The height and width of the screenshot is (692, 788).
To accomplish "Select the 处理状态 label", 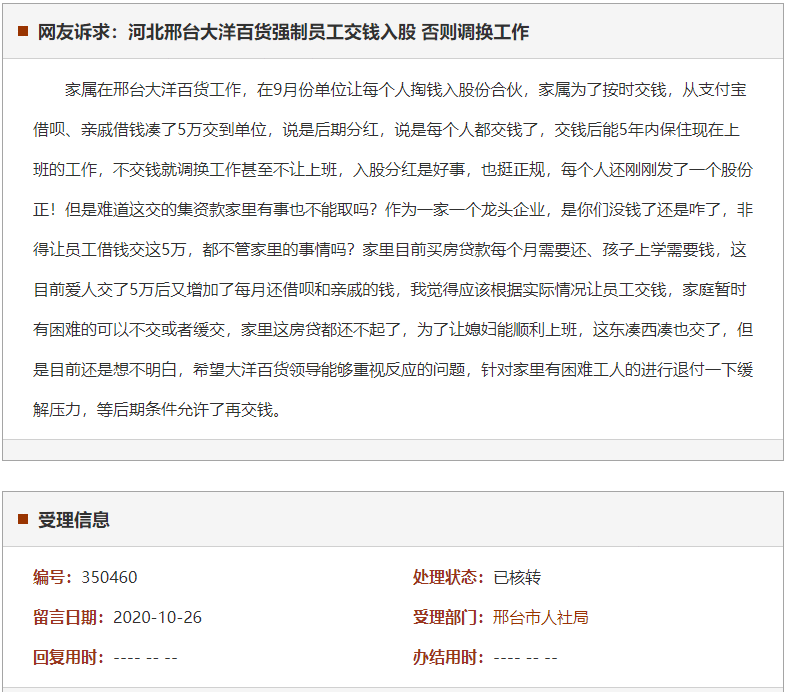I will [x=448, y=577].
